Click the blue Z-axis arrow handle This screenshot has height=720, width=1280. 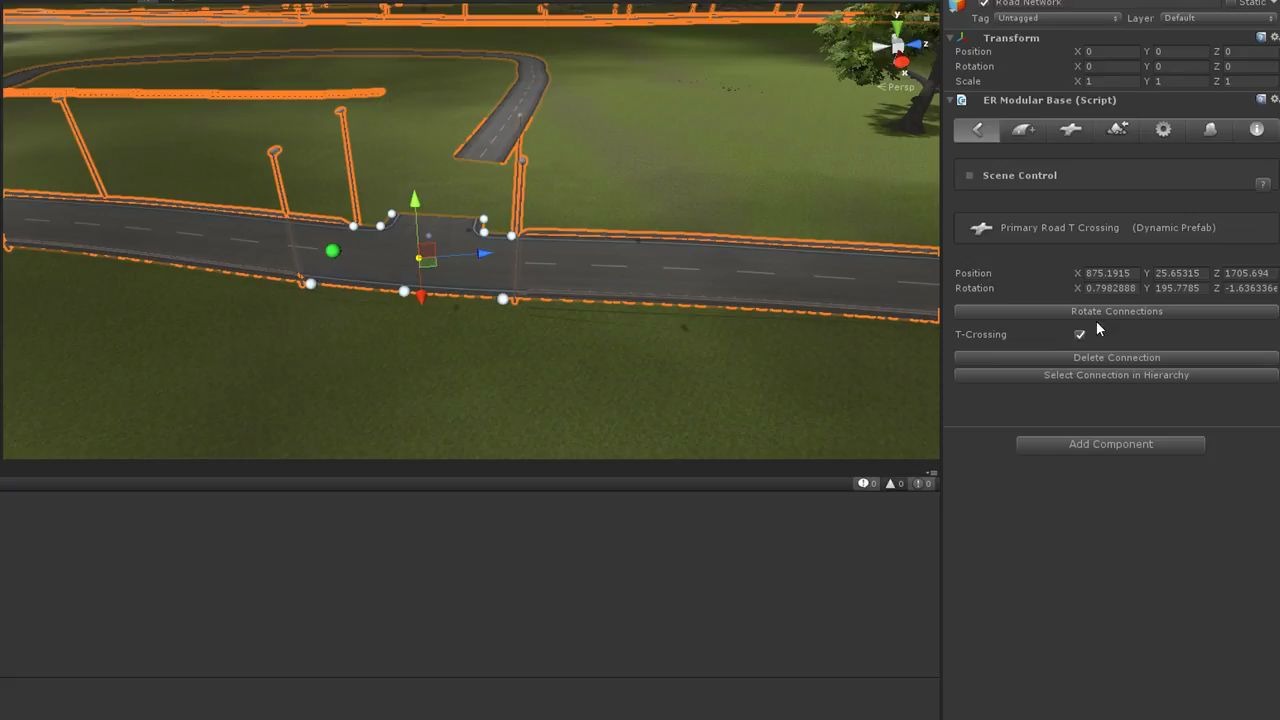[484, 253]
